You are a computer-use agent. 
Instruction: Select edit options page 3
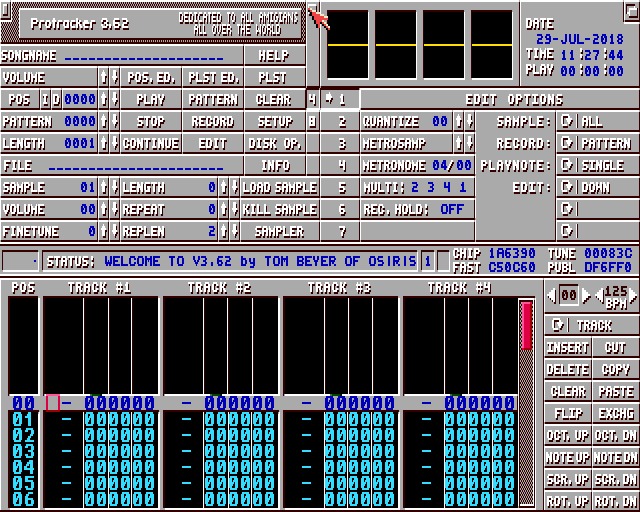(340, 144)
